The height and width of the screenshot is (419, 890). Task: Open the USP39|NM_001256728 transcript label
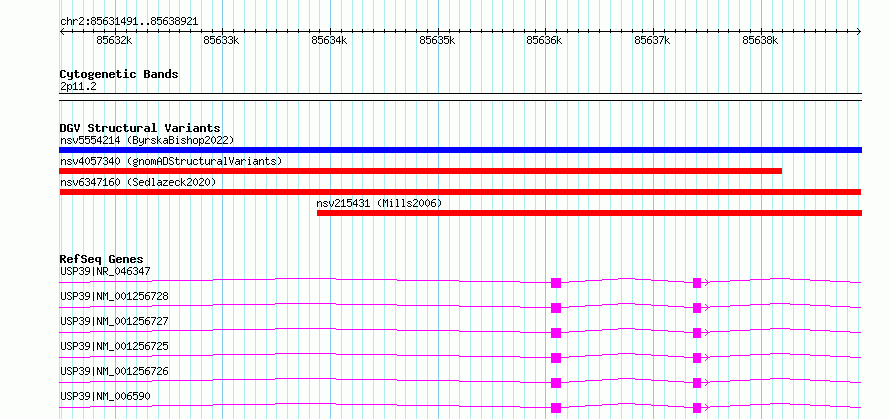[114, 296]
